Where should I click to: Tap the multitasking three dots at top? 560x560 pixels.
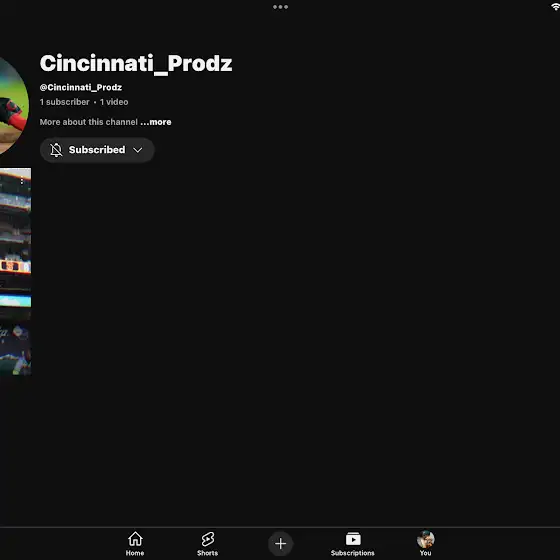pyautogui.click(x=280, y=7)
